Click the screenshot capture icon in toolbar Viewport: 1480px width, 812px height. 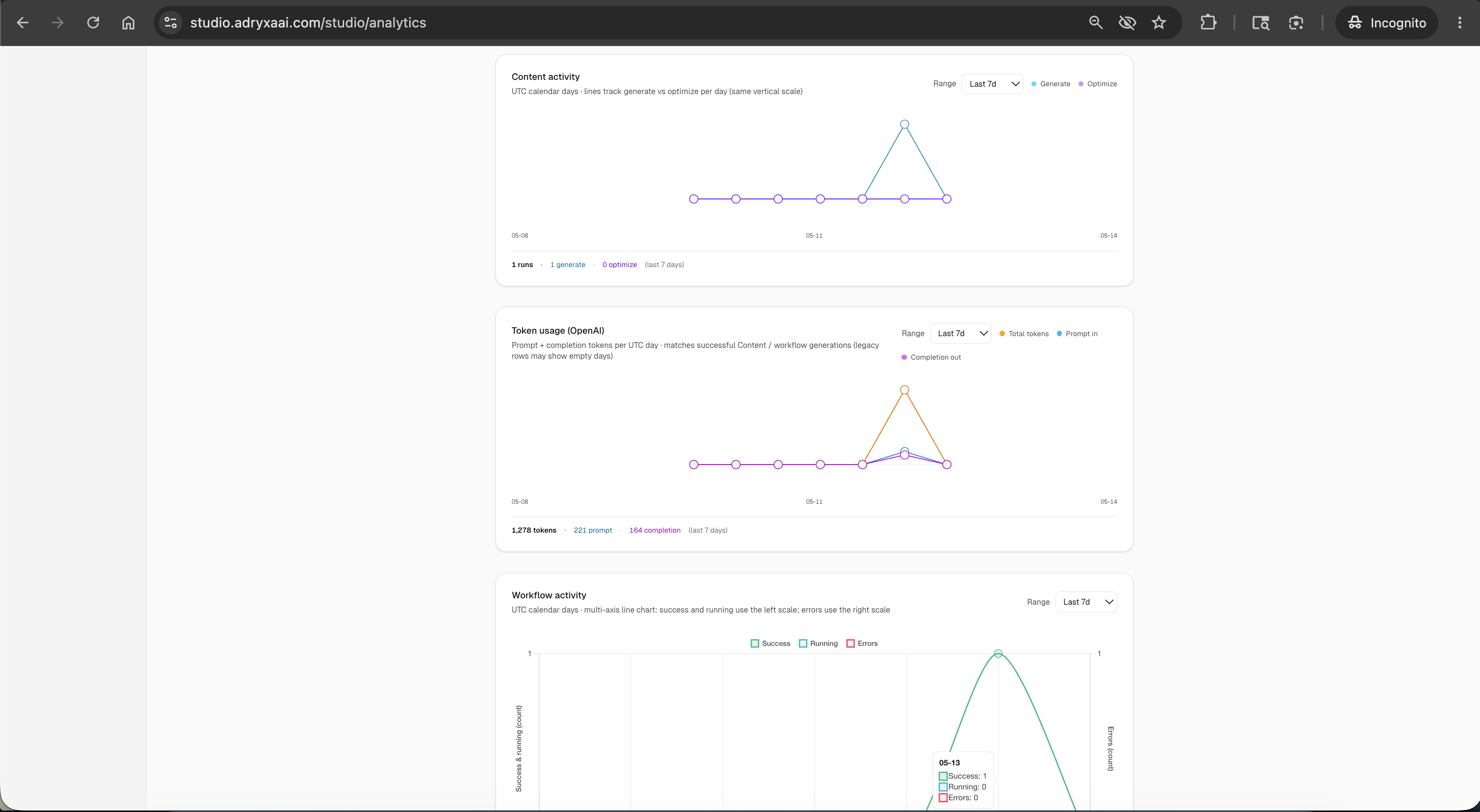1296,23
